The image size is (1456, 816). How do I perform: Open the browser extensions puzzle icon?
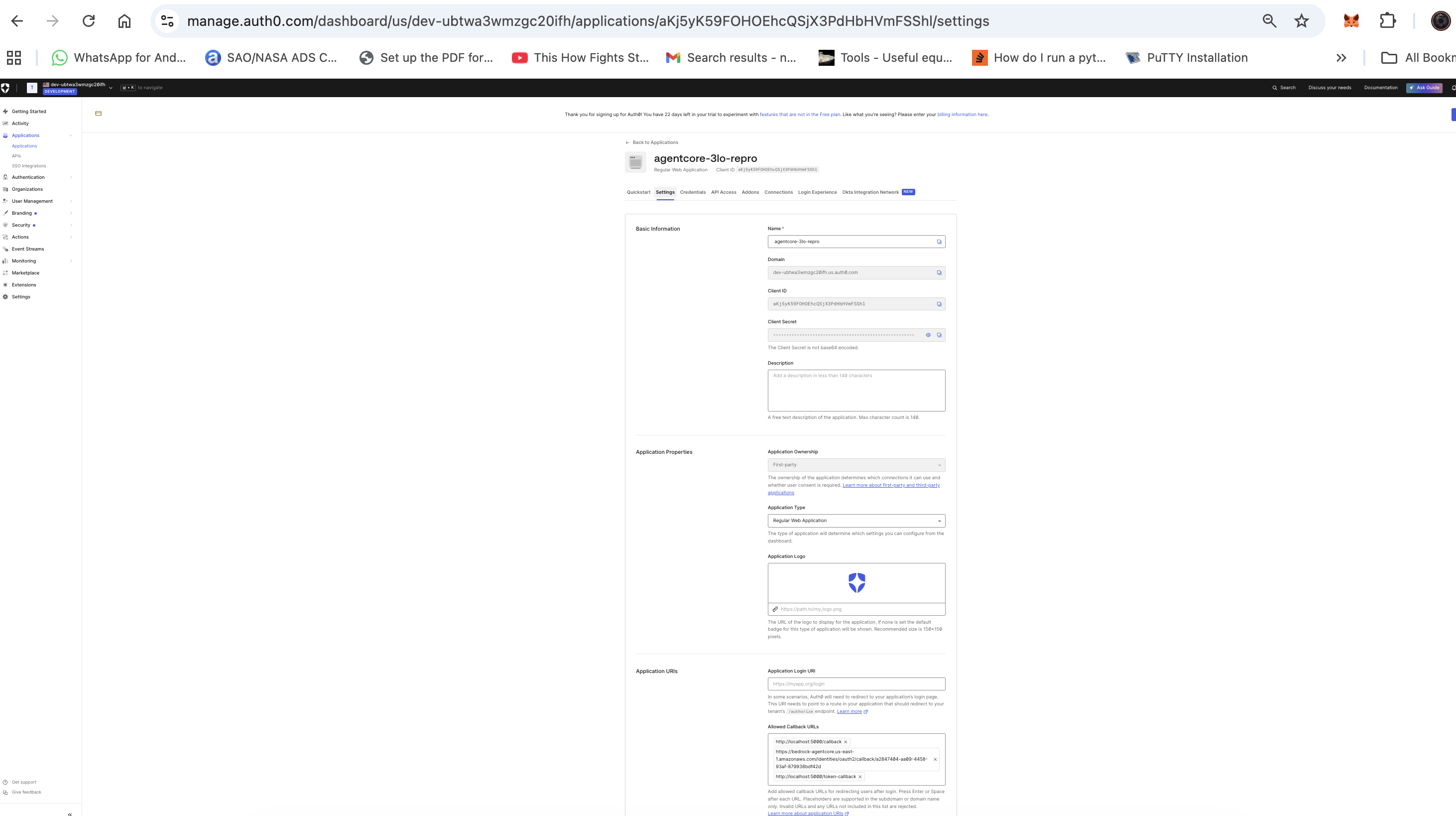pos(1388,21)
